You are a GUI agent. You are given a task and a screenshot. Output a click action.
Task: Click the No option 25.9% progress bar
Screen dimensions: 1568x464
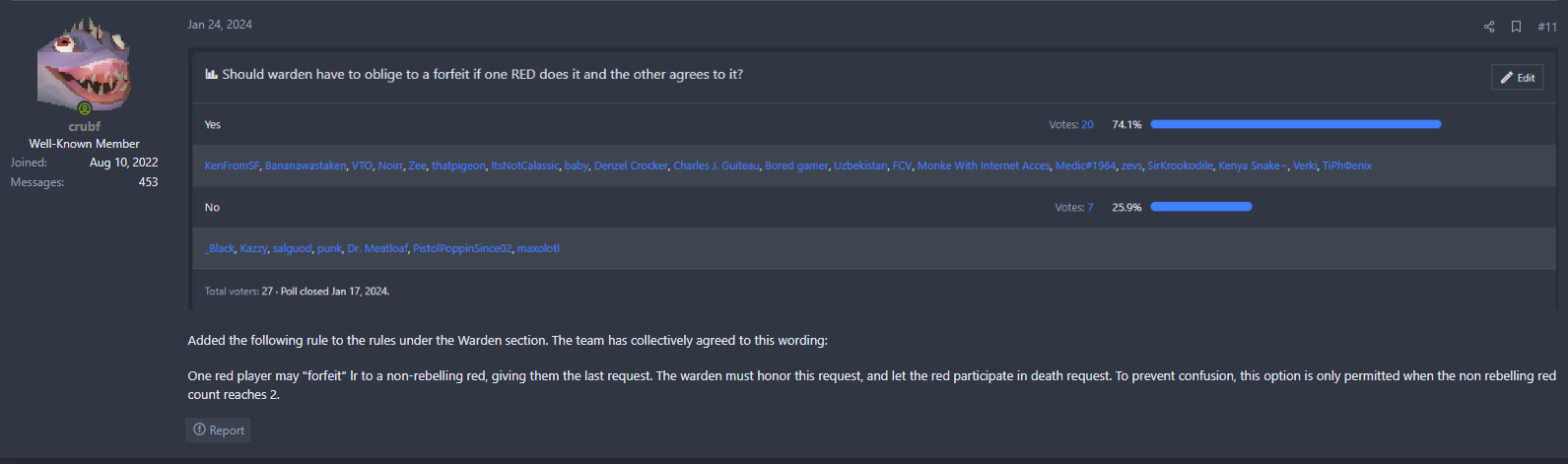[x=1200, y=207]
